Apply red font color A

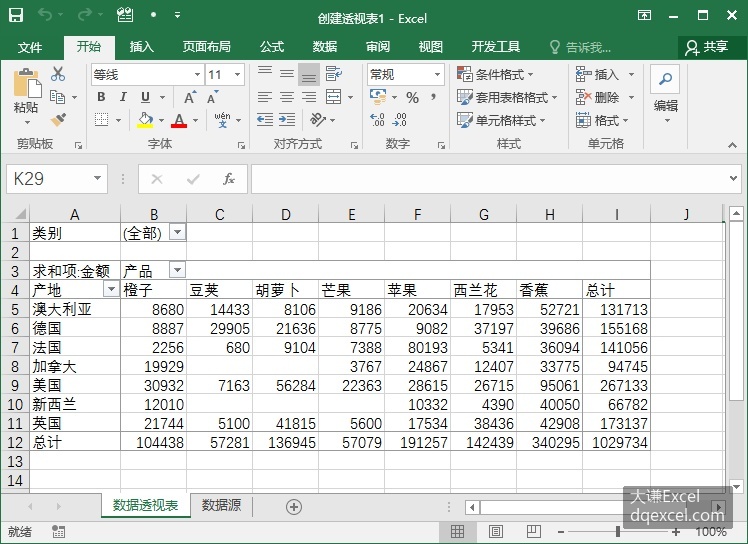(179, 120)
